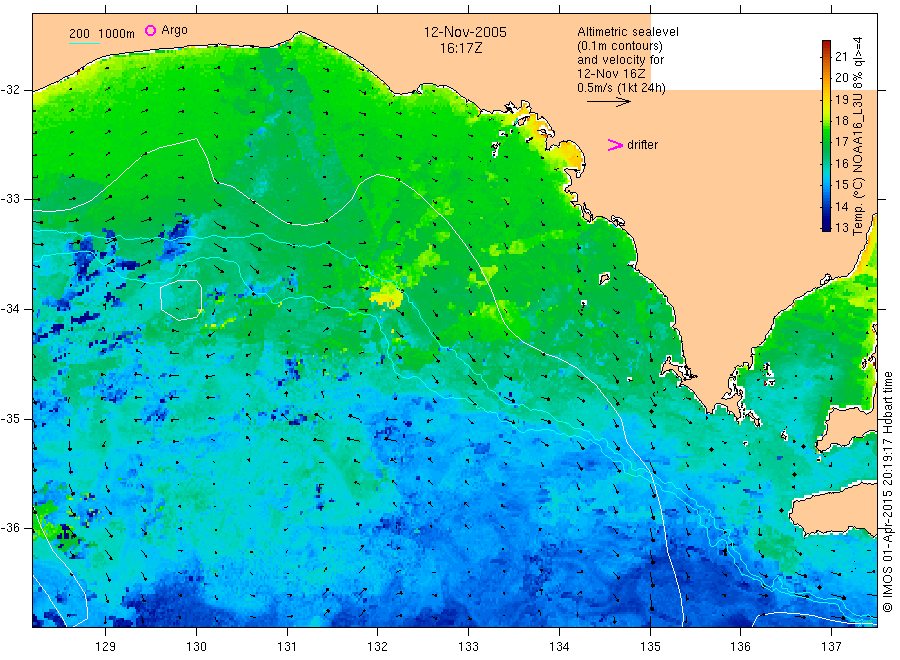Click longitude axis label 129
Viewport: 900px width, 660px height.
106,647
